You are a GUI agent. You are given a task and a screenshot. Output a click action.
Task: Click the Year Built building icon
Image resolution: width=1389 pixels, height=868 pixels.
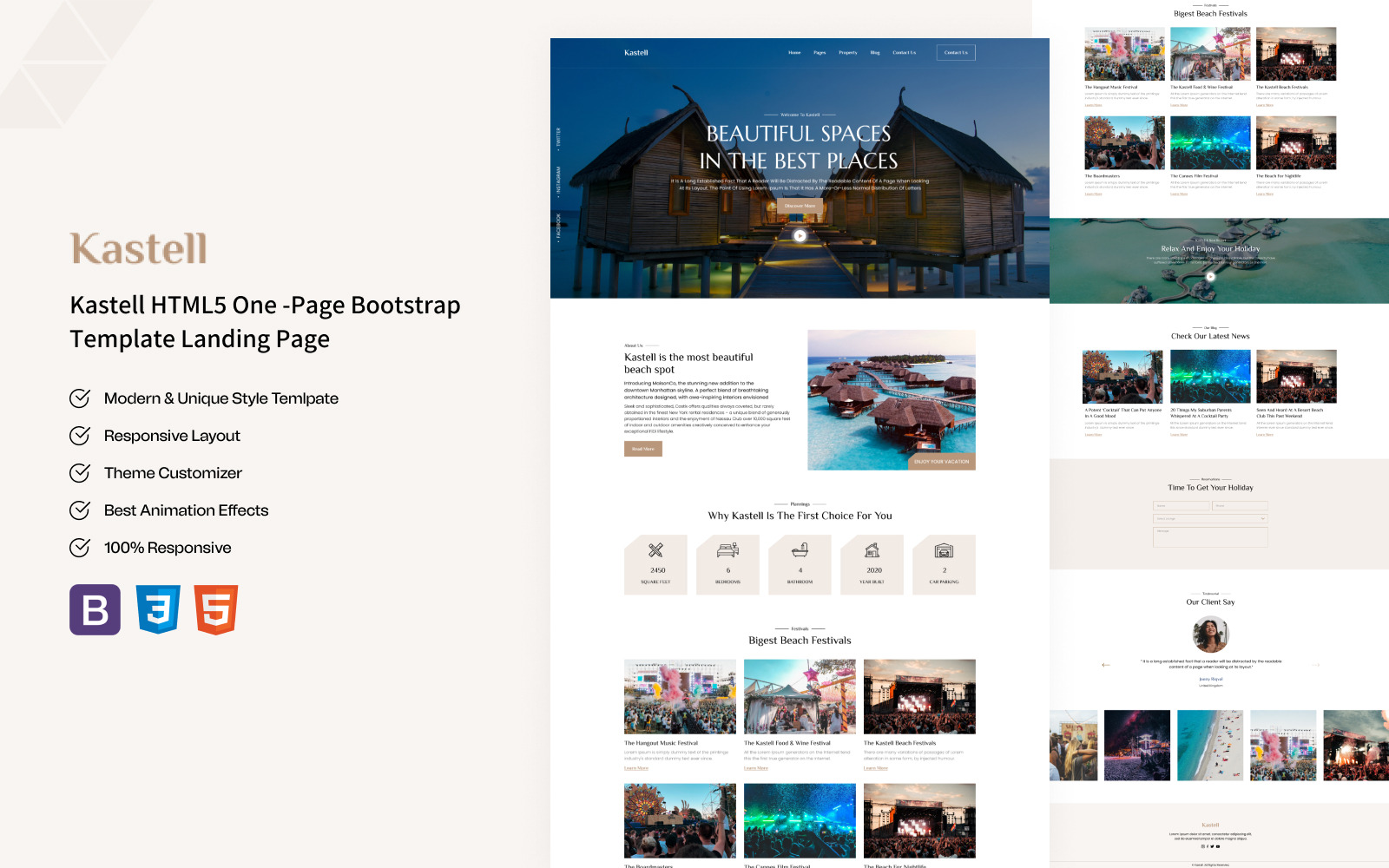click(872, 549)
